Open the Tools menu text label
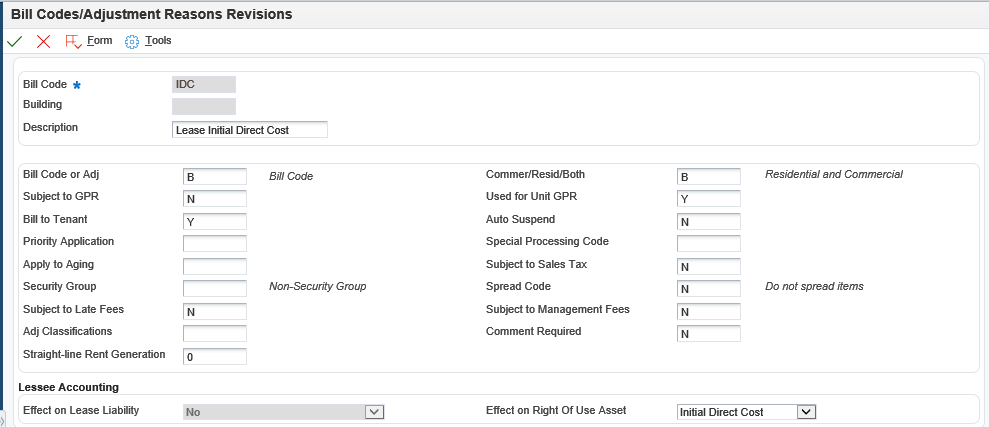The image size is (989, 427). (x=158, y=41)
